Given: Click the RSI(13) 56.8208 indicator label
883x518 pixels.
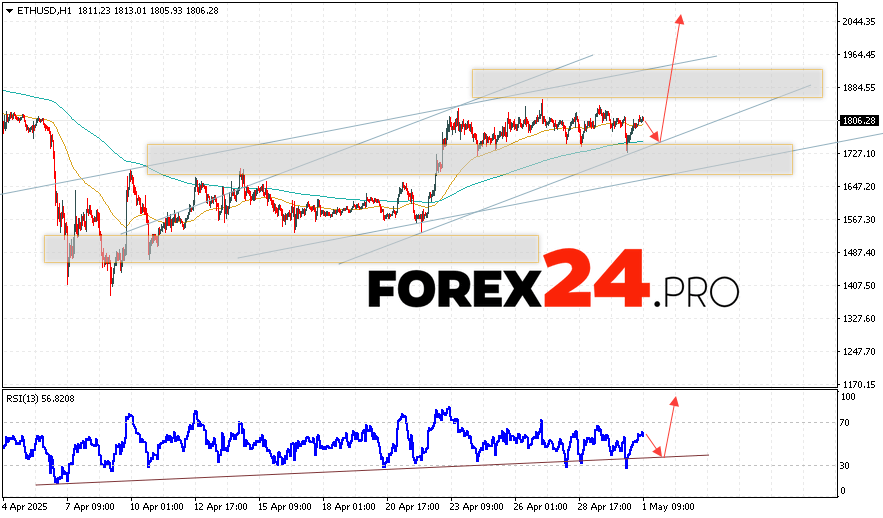Looking at the screenshot, I should click(x=41, y=398).
